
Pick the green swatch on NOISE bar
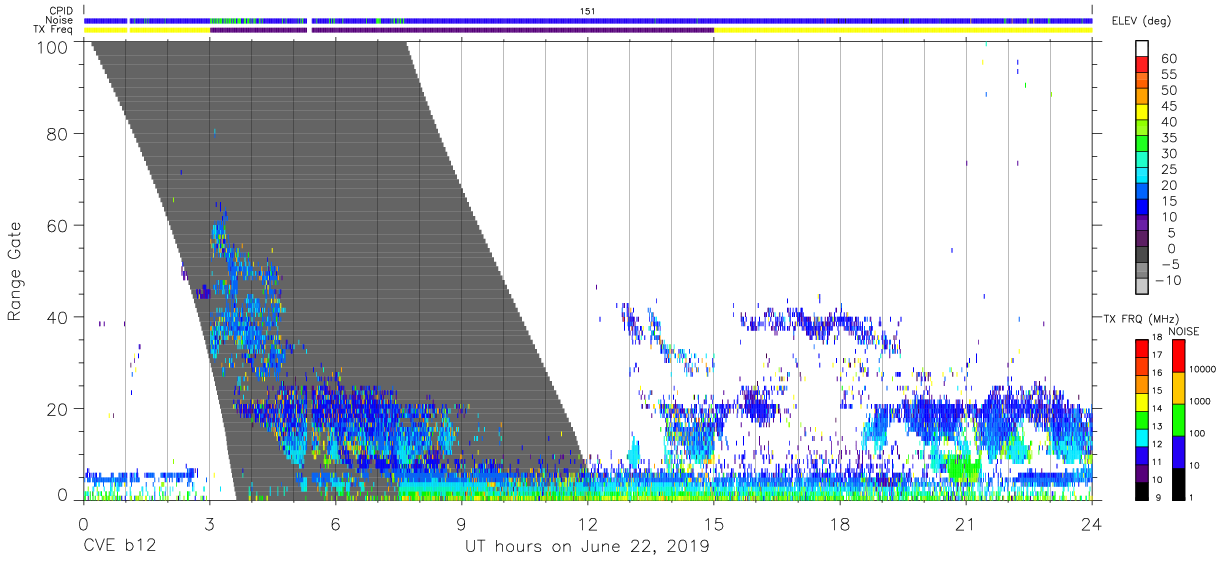coord(1178,419)
